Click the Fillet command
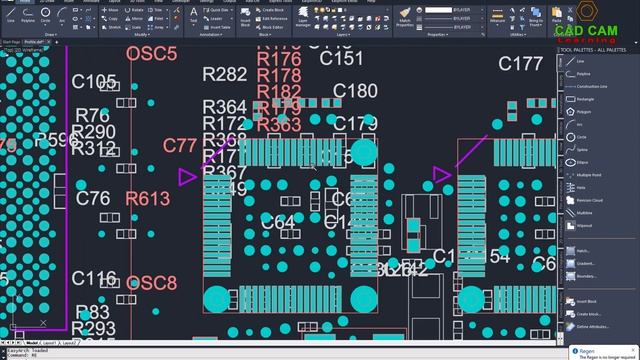The width and height of the screenshot is (640, 360). click(156, 18)
